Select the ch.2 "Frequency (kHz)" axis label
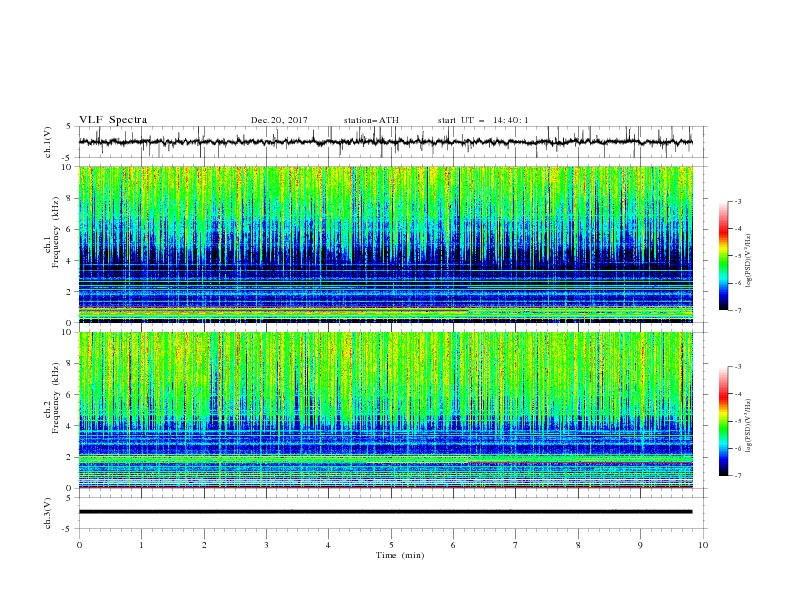This screenshot has width=792, height=612. (56, 398)
